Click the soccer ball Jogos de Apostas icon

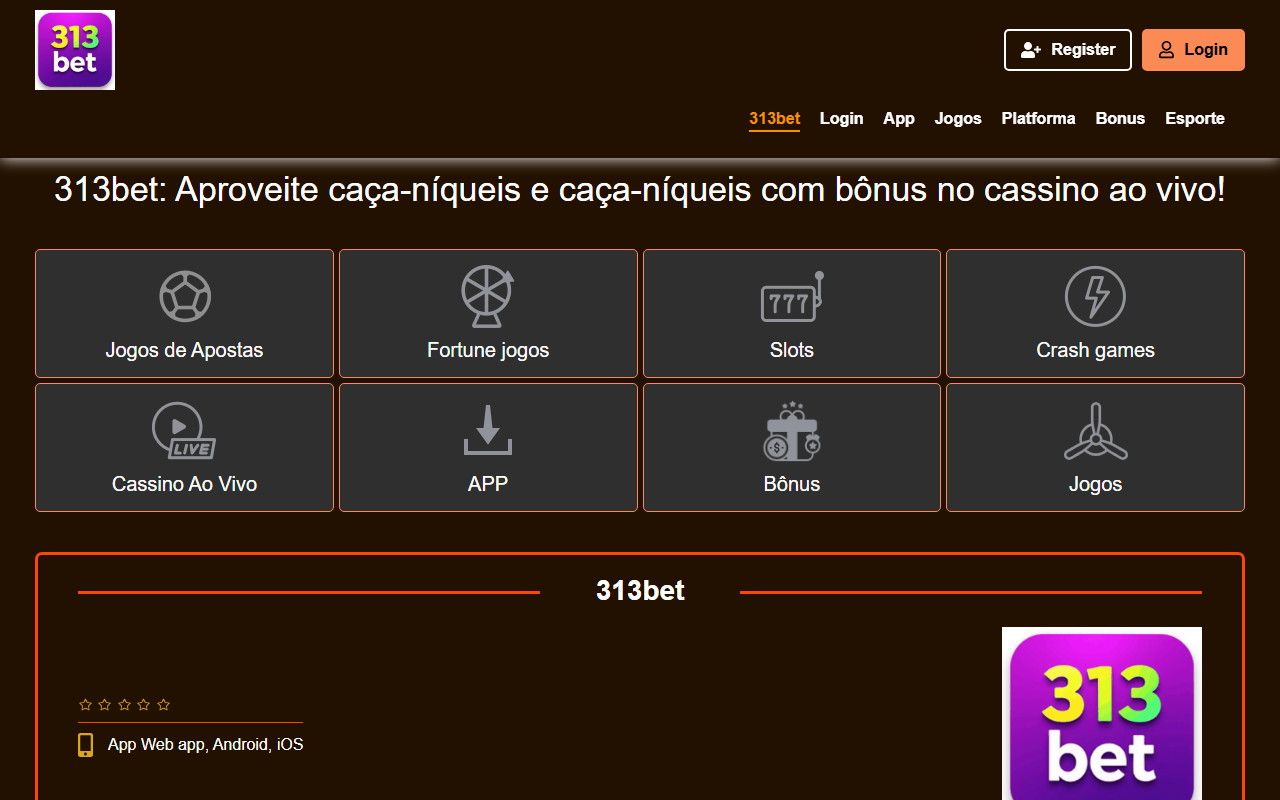point(185,296)
